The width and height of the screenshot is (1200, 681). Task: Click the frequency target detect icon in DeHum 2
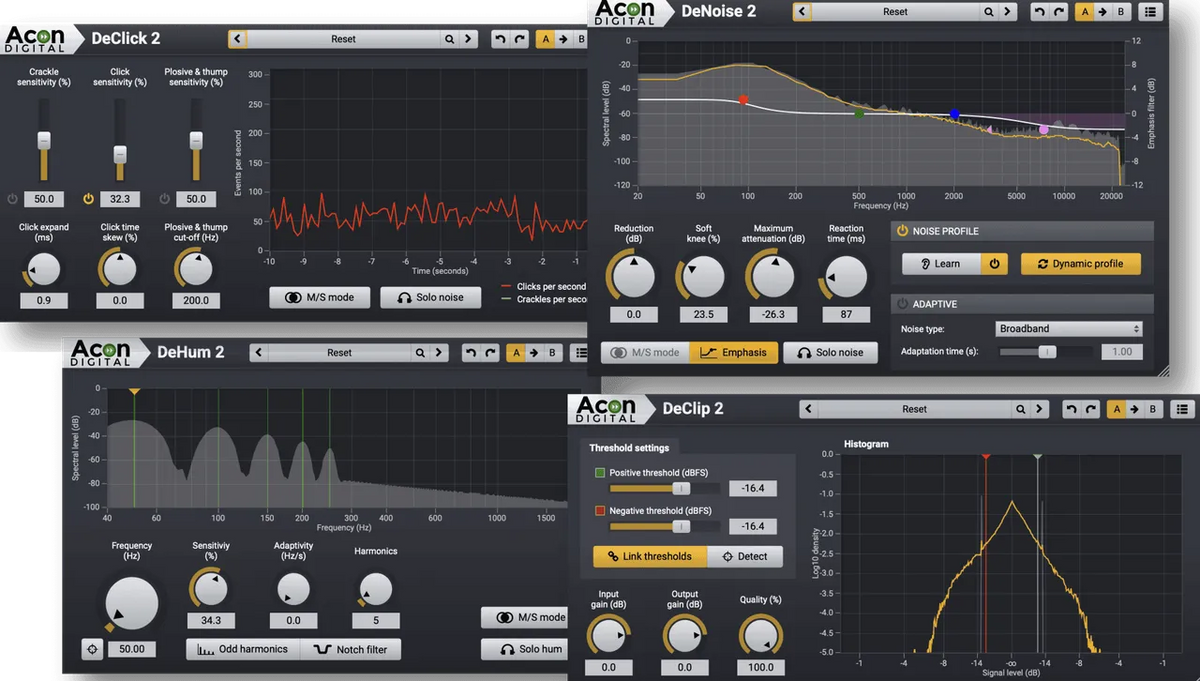tap(92, 649)
